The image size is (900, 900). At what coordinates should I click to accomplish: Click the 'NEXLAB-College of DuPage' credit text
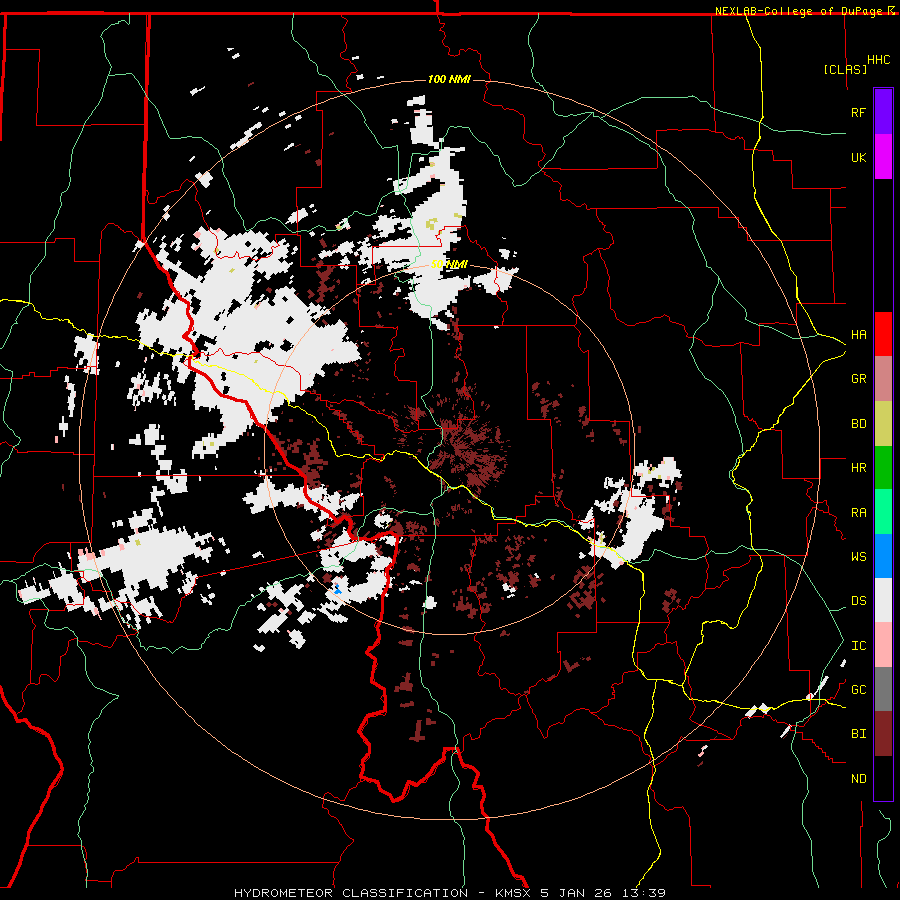point(799,11)
